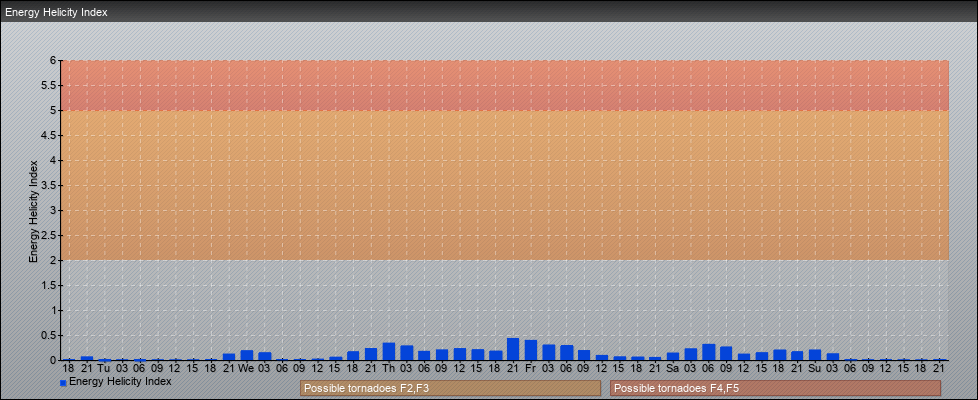Select the tallest blue bar just before Fr
978x400 pixels.
(x=513, y=349)
